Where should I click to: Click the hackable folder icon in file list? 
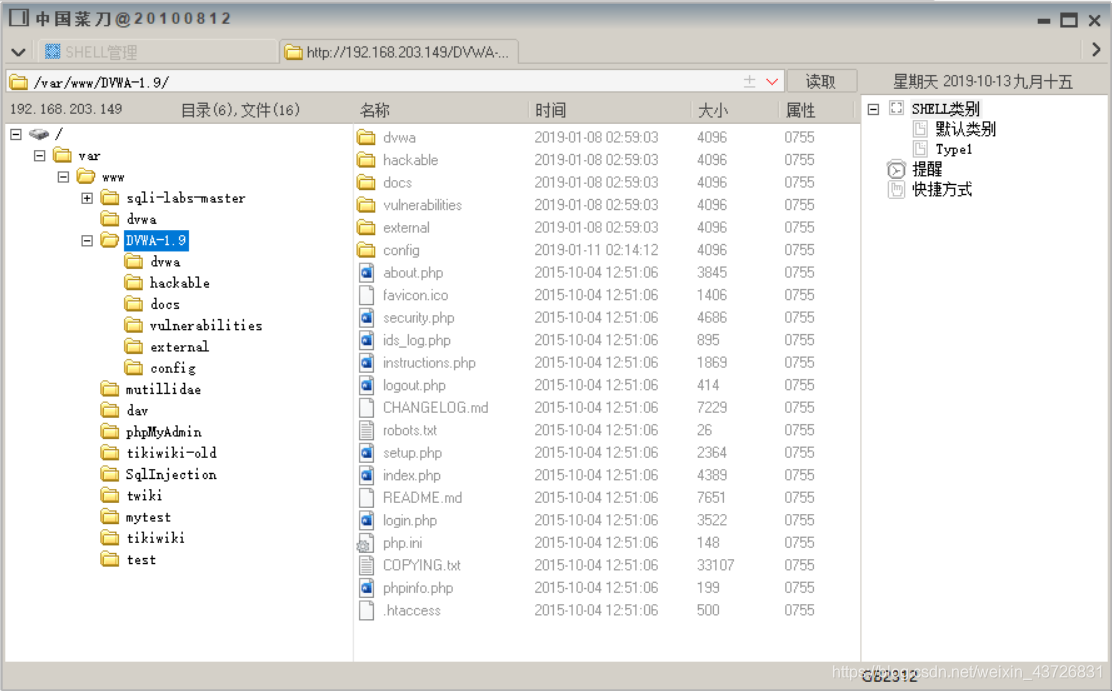coord(366,160)
